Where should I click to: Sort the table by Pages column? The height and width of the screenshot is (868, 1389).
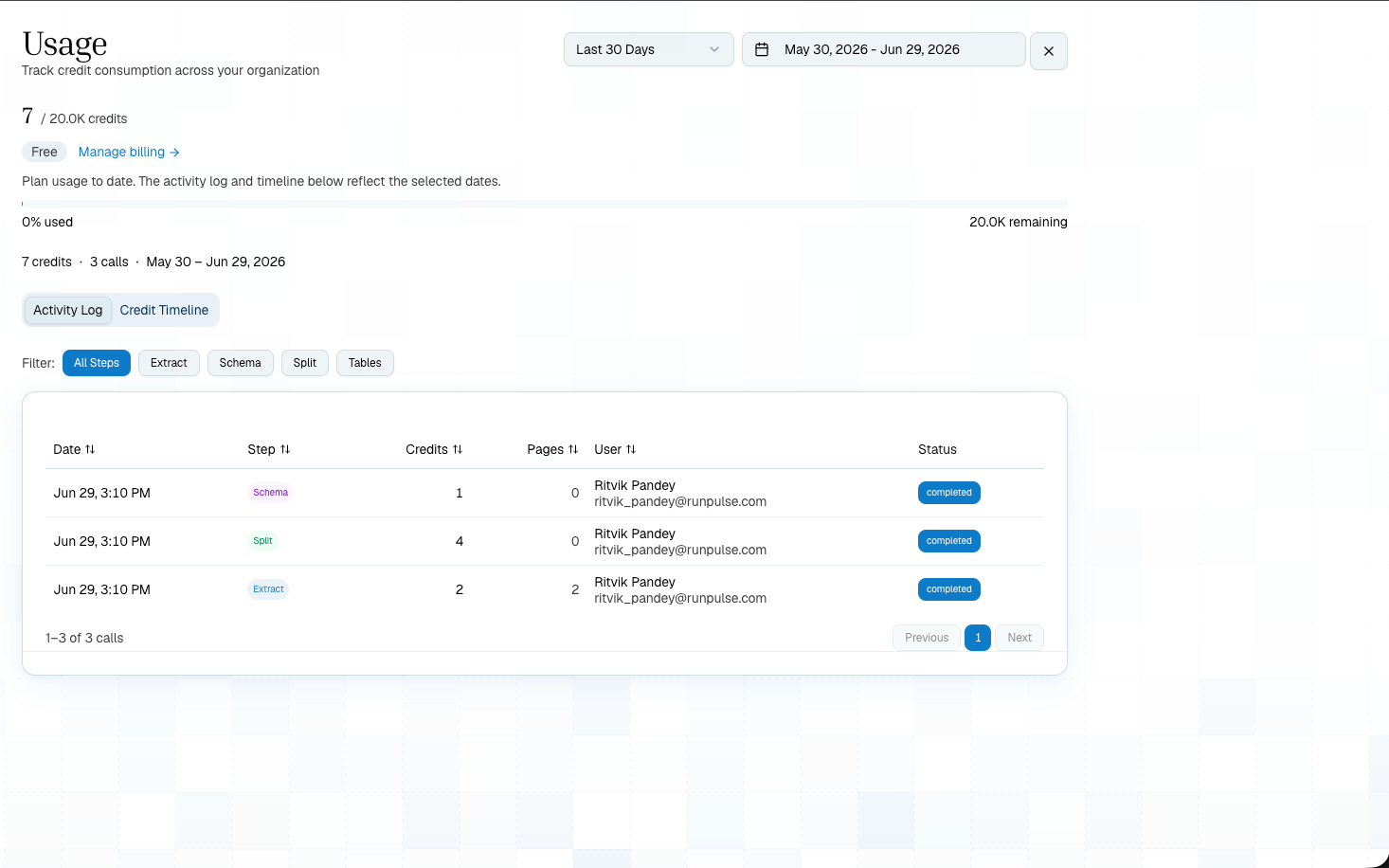[552, 449]
